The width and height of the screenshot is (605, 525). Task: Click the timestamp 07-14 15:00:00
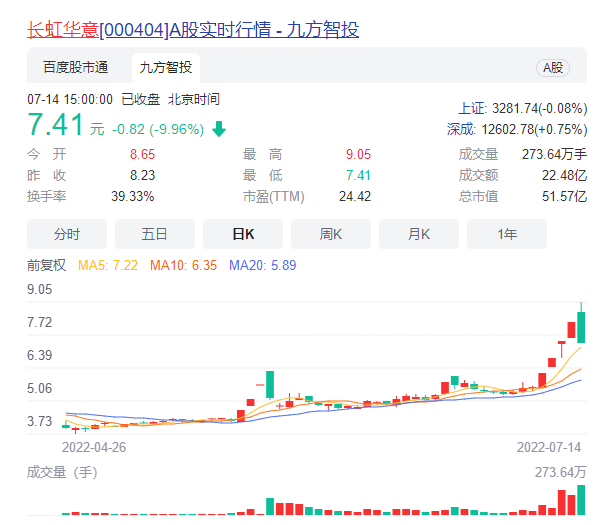point(70,100)
